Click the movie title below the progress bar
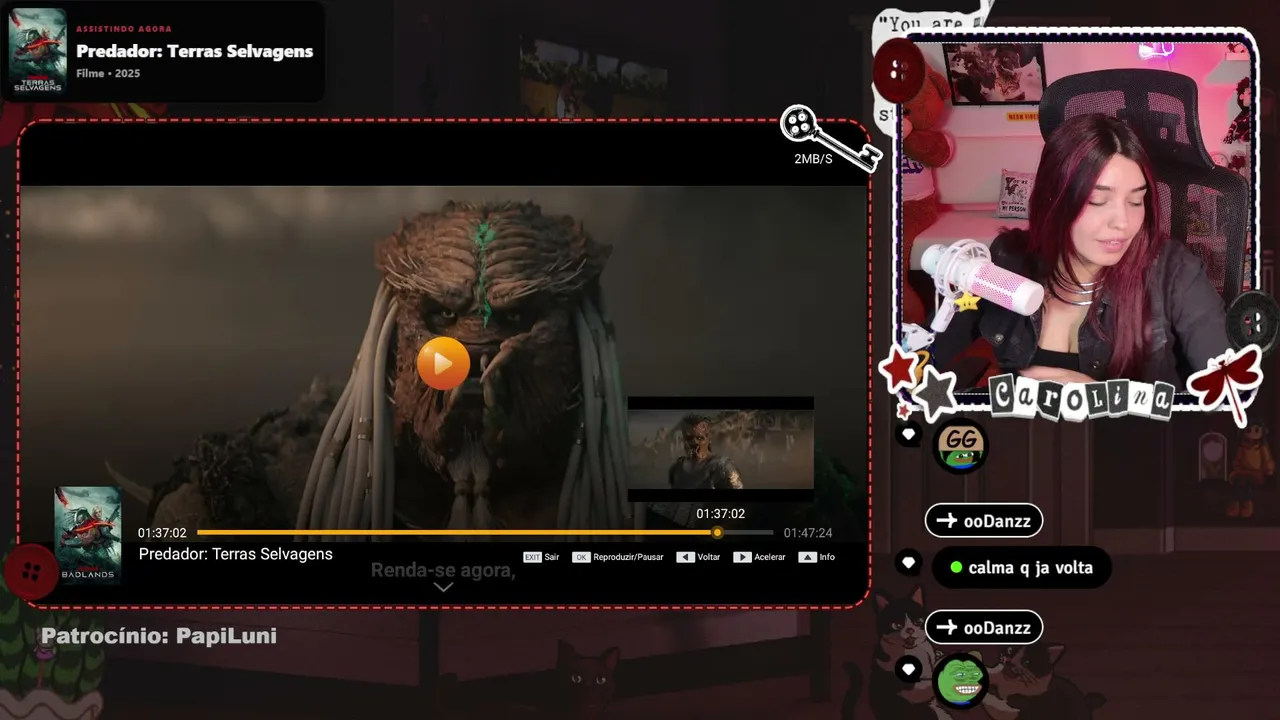 click(236, 554)
